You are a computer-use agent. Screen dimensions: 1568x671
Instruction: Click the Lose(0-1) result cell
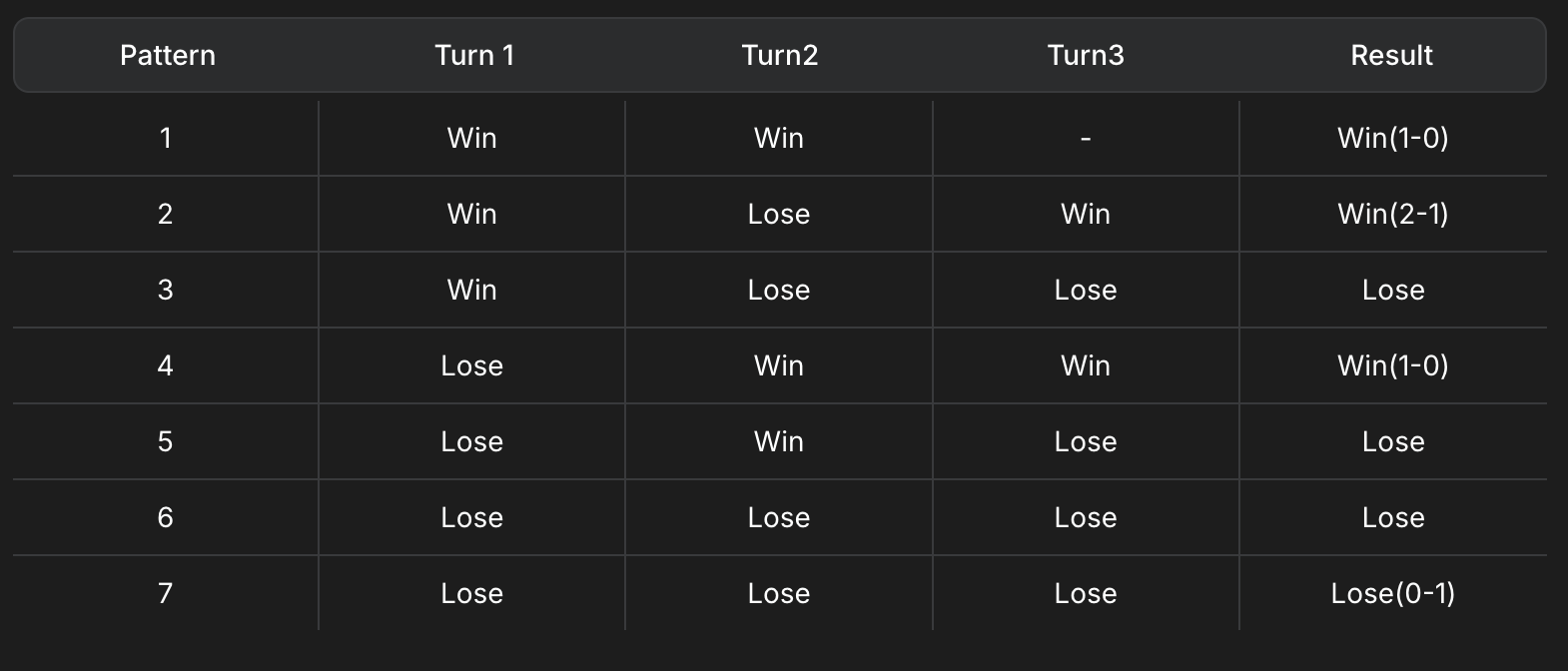click(x=1392, y=593)
